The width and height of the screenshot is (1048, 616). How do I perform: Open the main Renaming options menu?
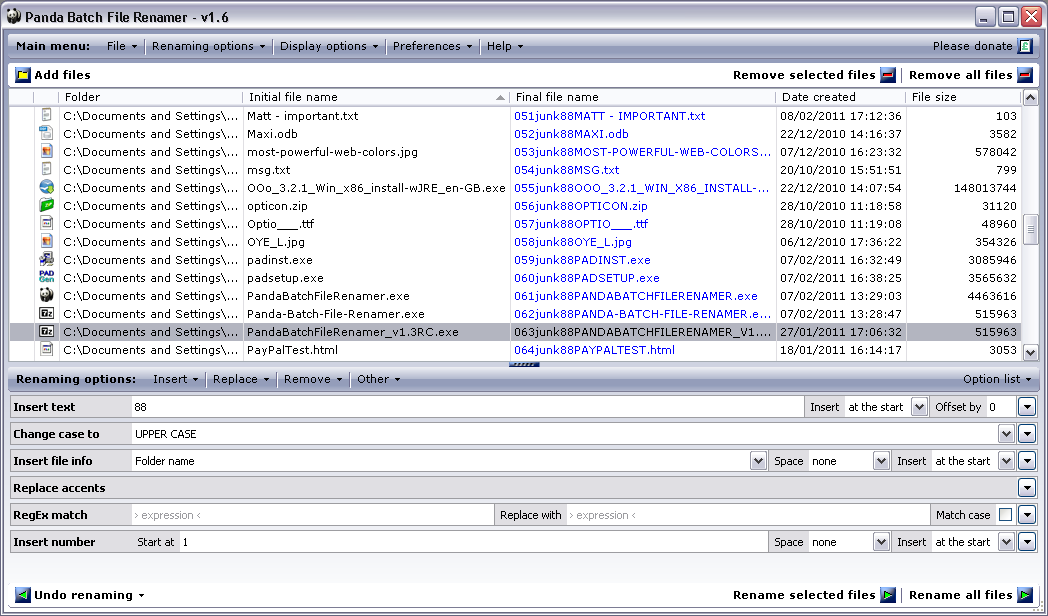tap(209, 46)
